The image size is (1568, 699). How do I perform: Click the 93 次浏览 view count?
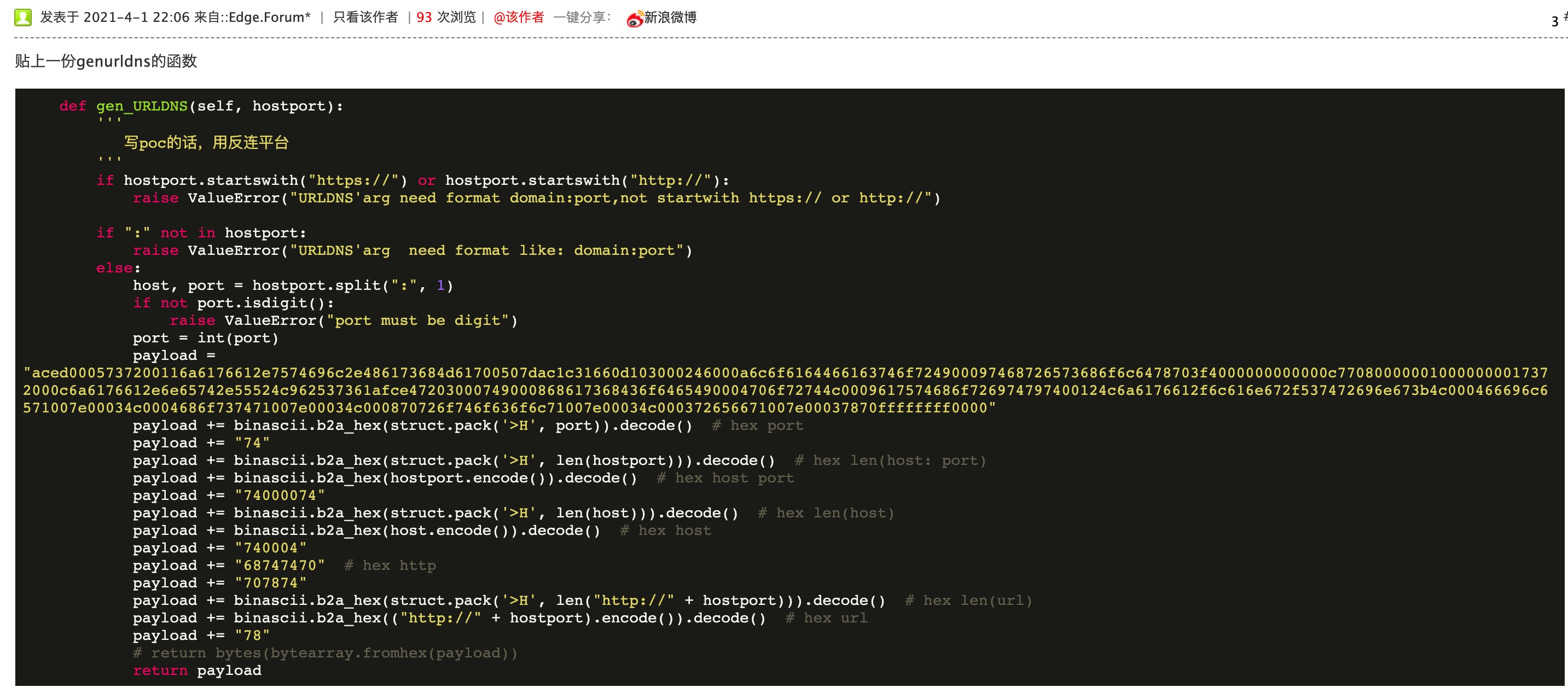(445, 17)
